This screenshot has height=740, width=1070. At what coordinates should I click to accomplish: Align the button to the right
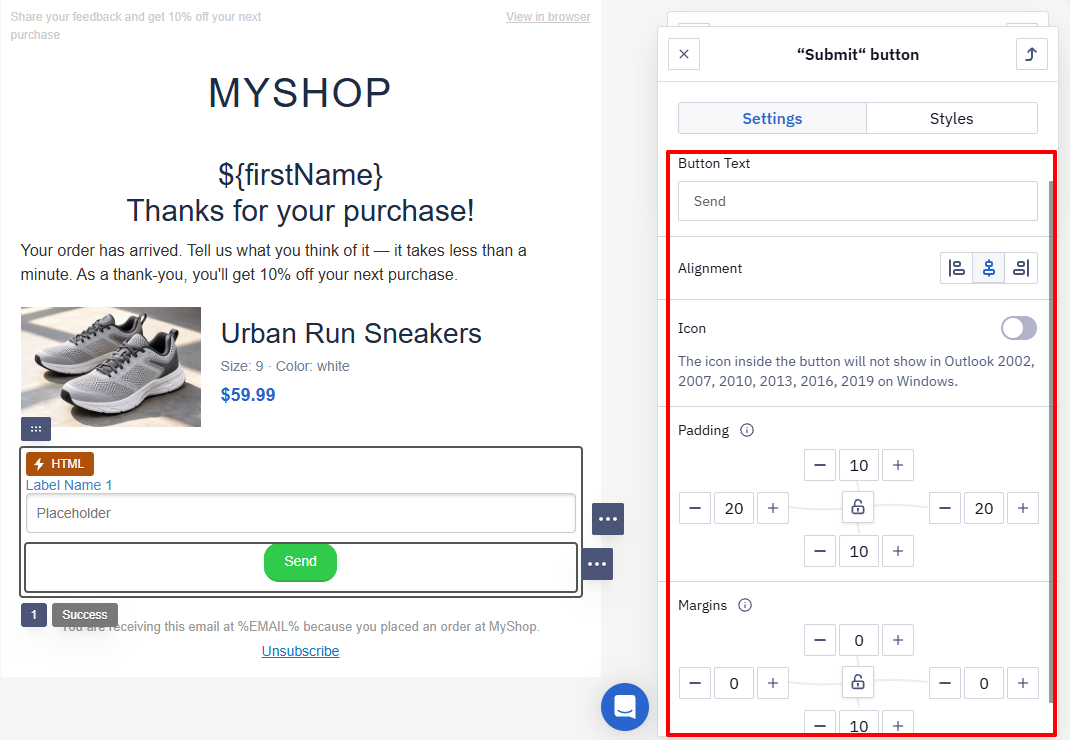pyautogui.click(x=1021, y=268)
